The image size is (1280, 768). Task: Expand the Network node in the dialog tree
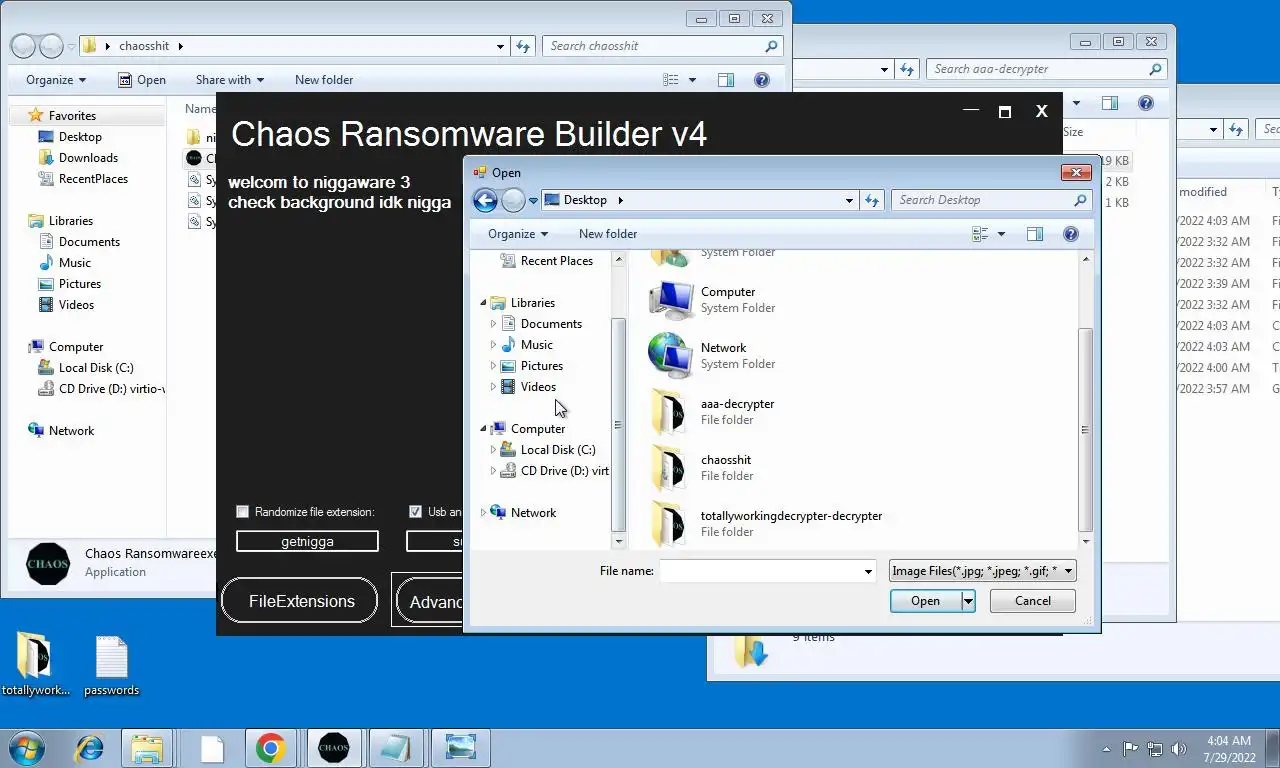(x=484, y=513)
